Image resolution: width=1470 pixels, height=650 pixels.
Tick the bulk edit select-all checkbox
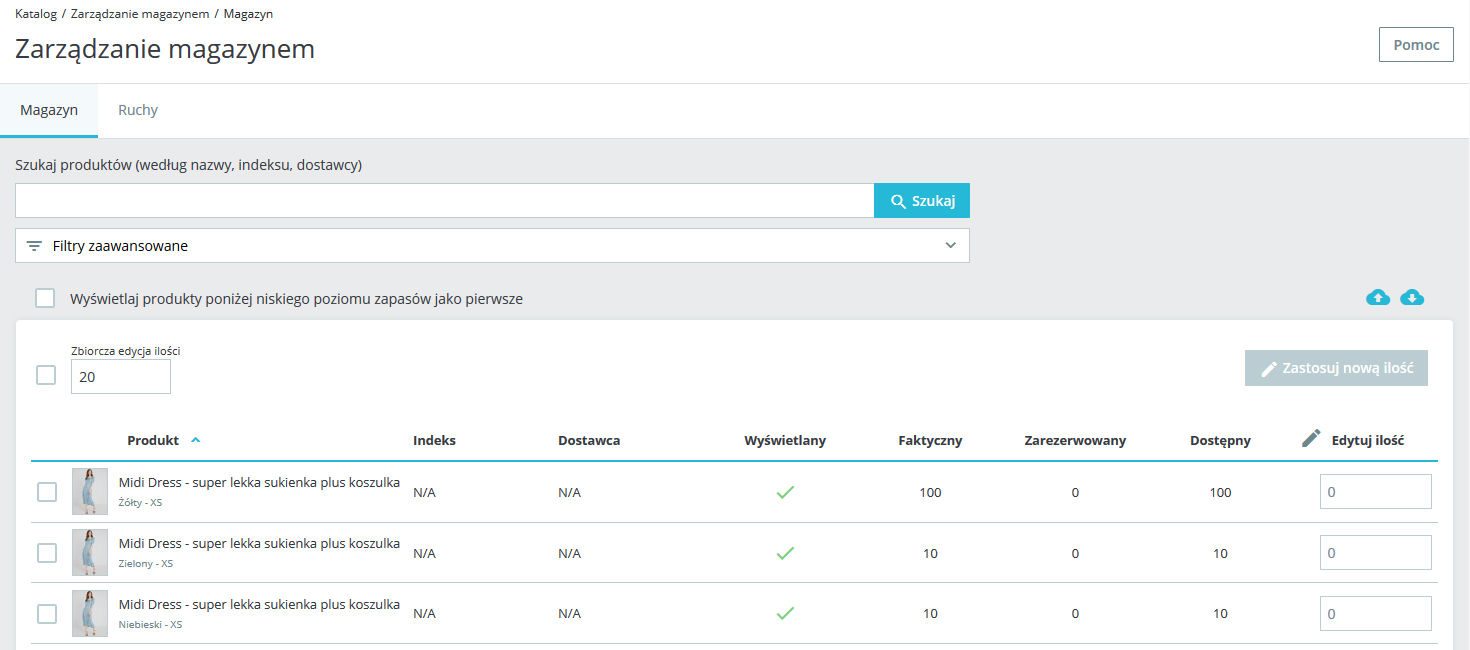(46, 375)
